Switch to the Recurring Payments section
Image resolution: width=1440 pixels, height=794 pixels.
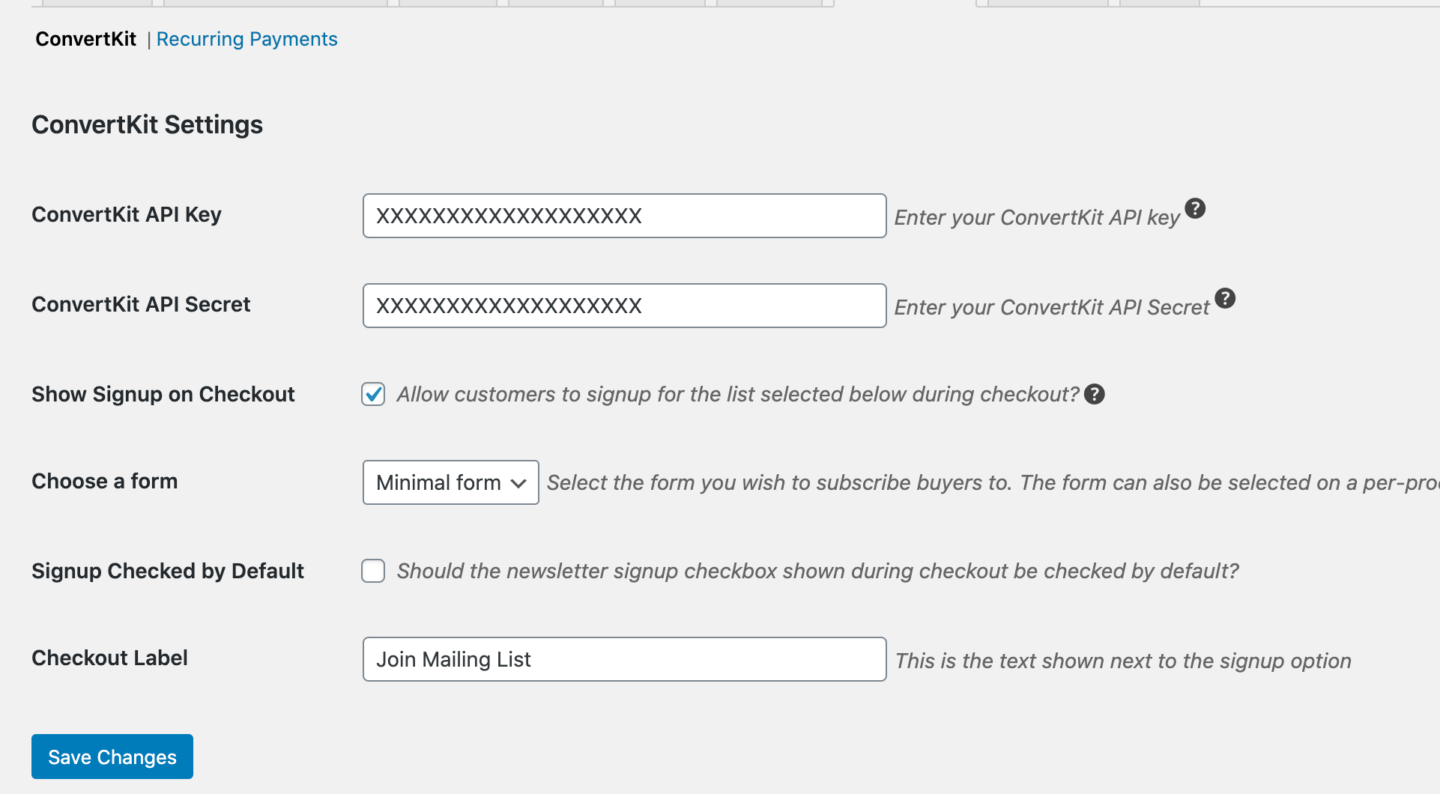coord(247,38)
